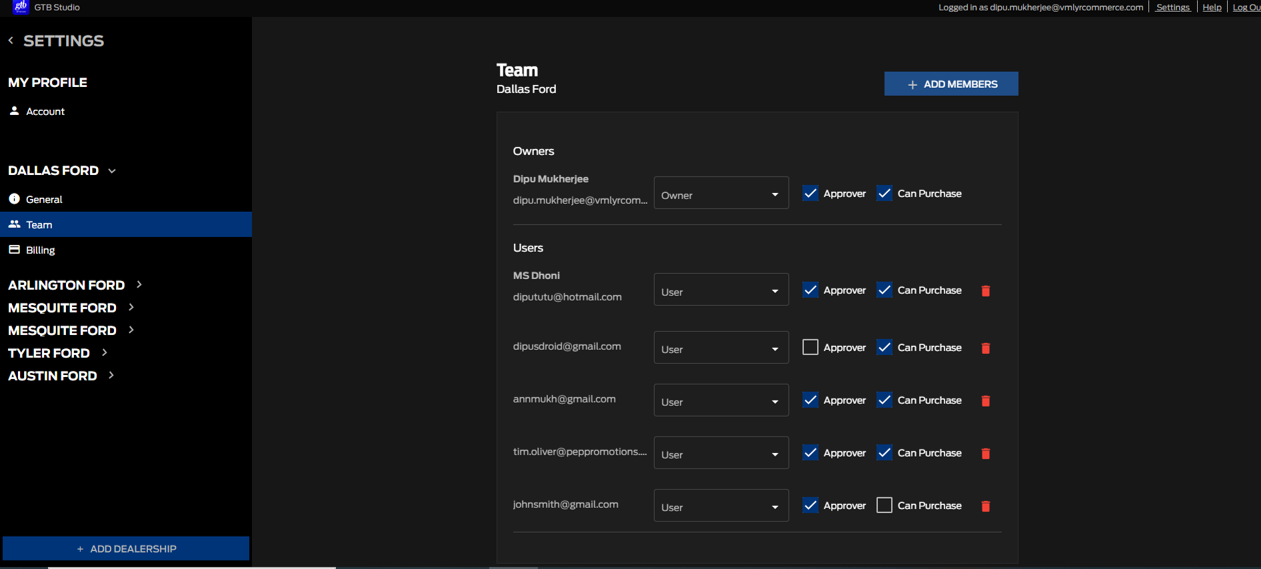Enable Can Purchase for johnsmith@gmail.com
The height and width of the screenshot is (569, 1261).
884,505
